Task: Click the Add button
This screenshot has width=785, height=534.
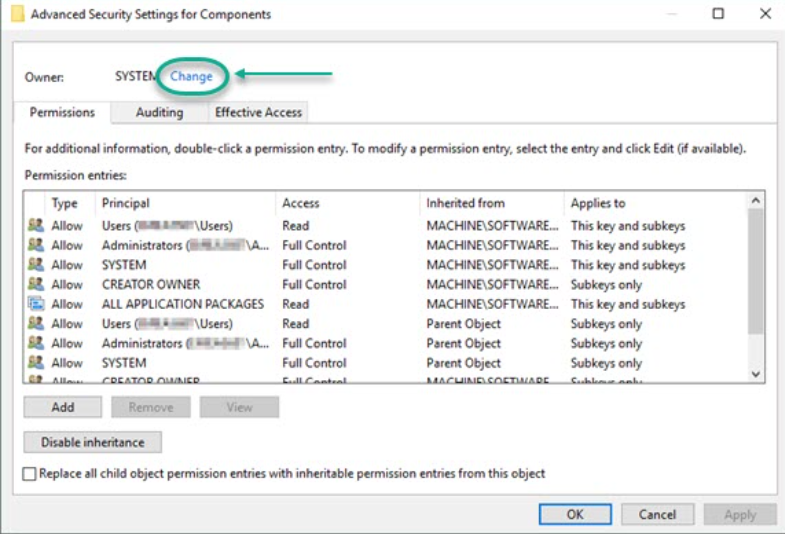Action: 62,407
